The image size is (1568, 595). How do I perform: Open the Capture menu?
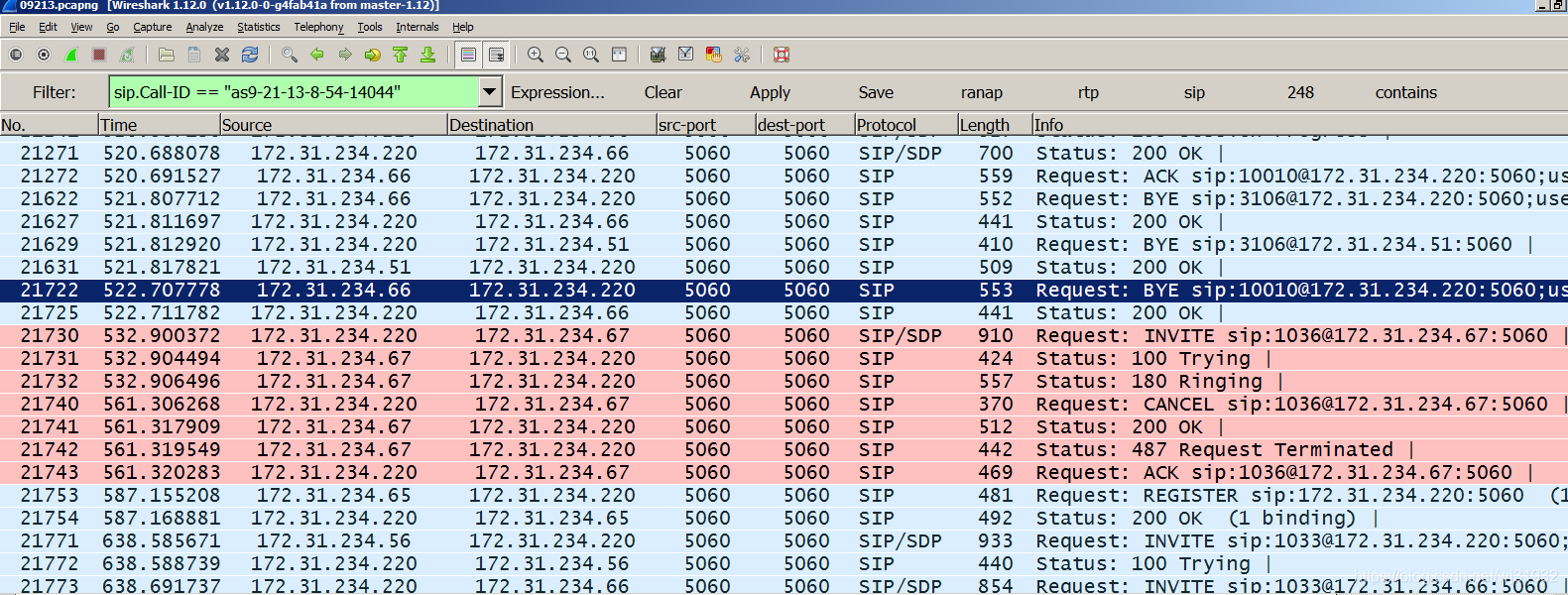pos(152,27)
